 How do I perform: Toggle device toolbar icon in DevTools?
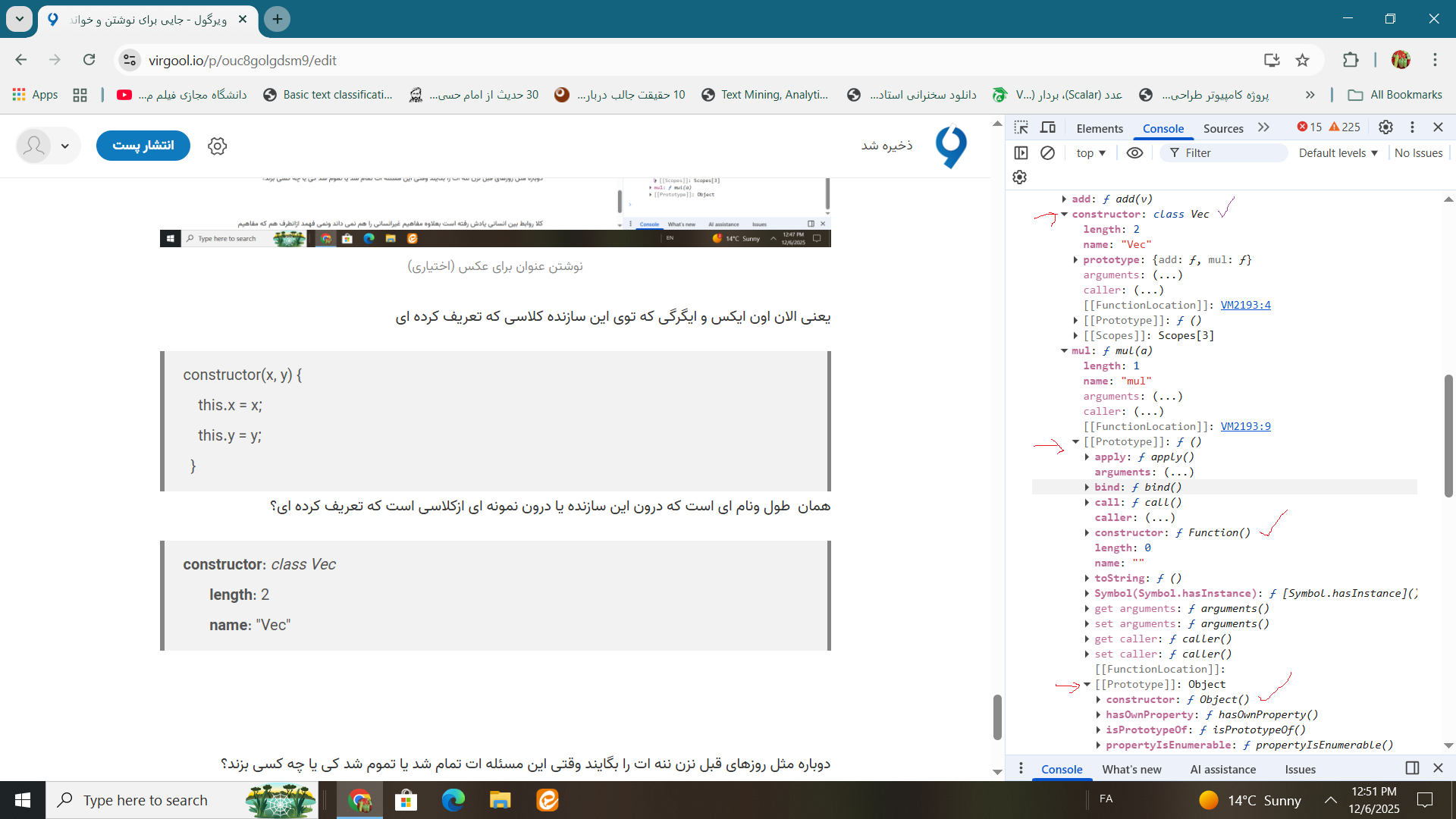[x=1048, y=127]
